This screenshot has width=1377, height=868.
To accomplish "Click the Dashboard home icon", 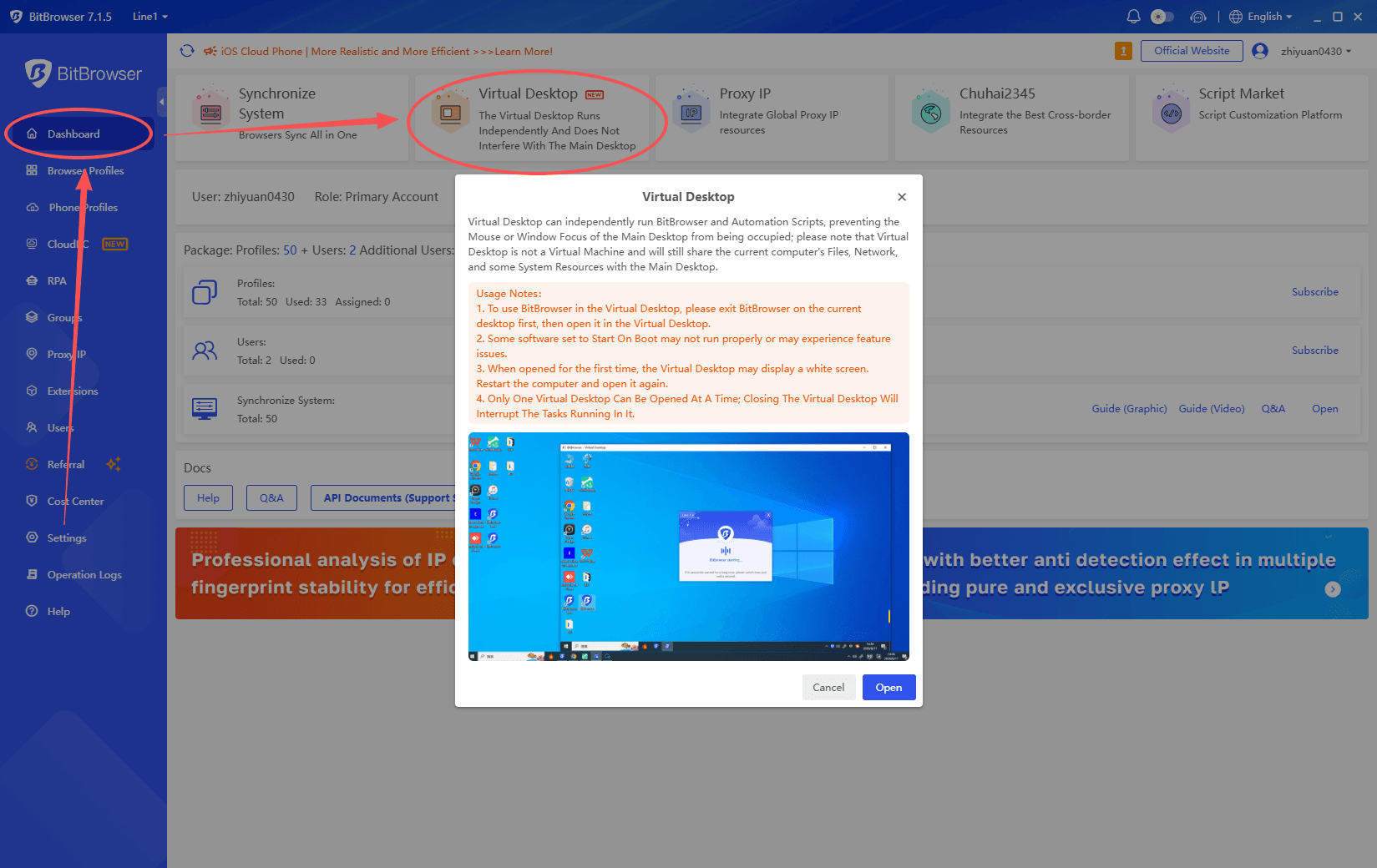I will pos(32,134).
